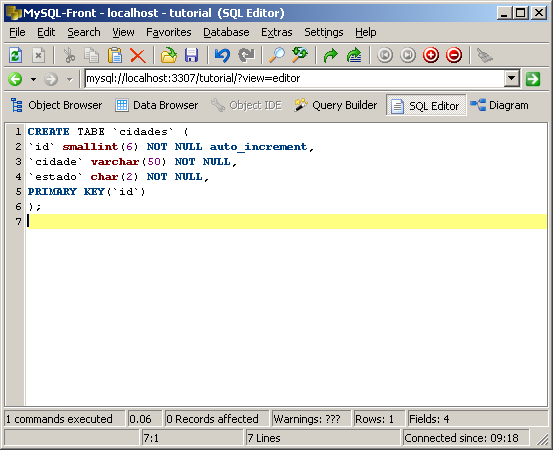Click the 'Connected since: 09:18' status text
The height and width of the screenshot is (450, 553).
point(461,438)
